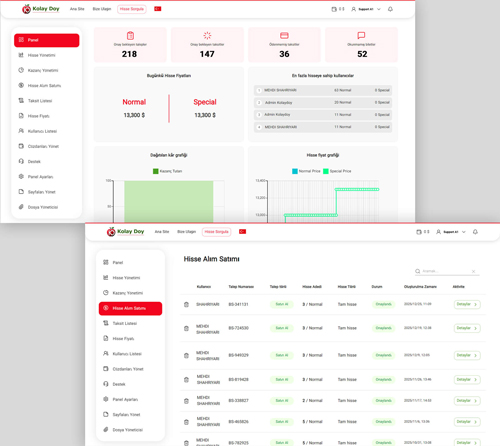500x446 pixels.
Task: Click the green bar in the profit chart
Action: pyautogui.click(x=169, y=201)
